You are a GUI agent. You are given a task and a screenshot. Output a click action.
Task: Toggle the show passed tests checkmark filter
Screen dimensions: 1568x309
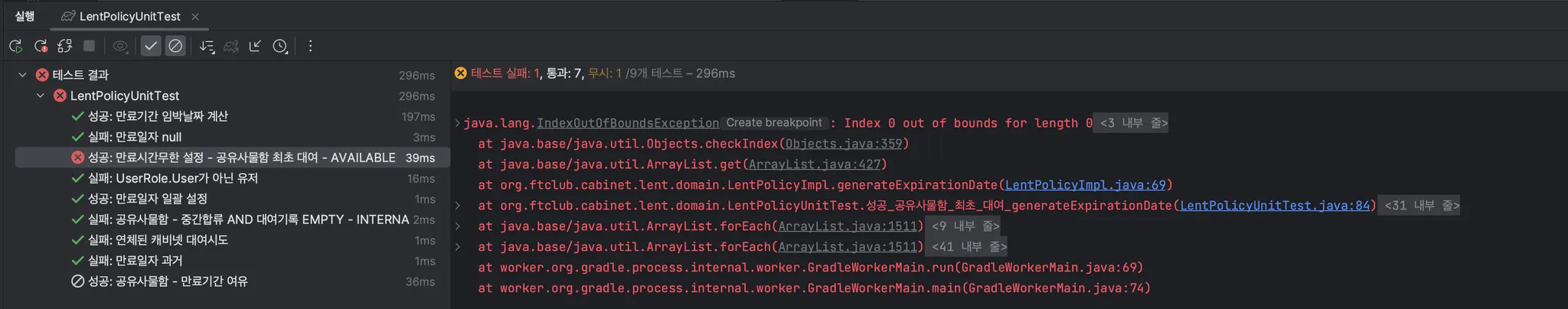coord(151,46)
